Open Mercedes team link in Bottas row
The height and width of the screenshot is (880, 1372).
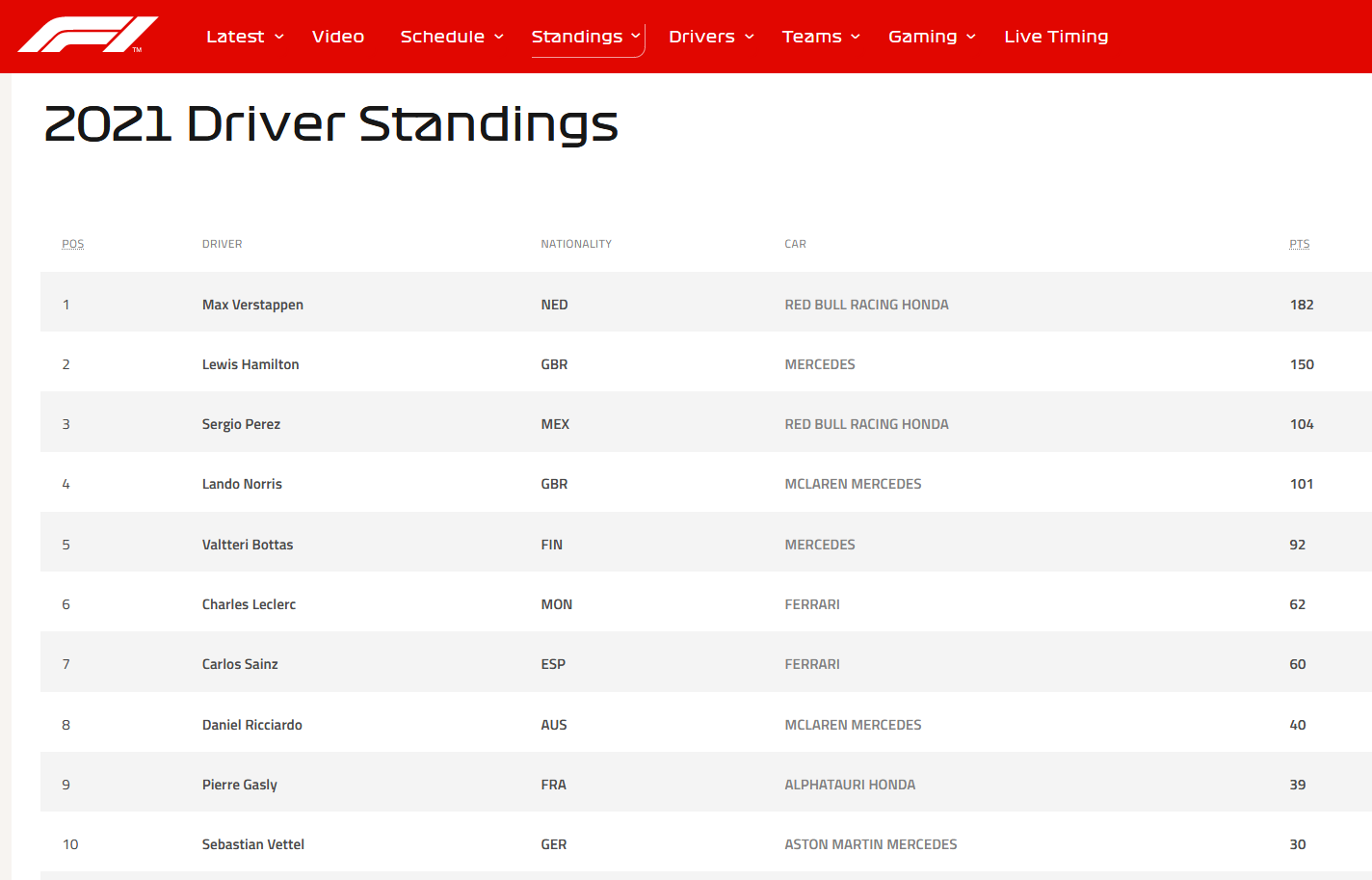(820, 545)
